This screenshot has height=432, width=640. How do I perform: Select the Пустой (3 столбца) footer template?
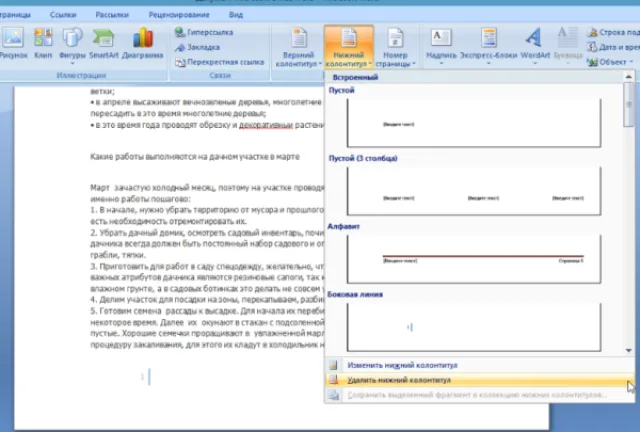click(x=474, y=191)
